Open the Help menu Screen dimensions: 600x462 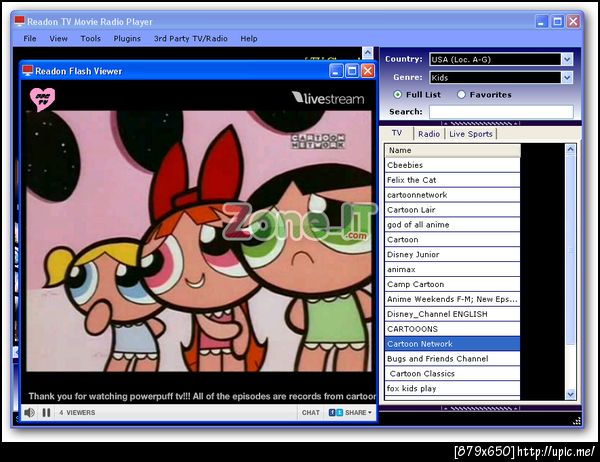tap(249, 39)
